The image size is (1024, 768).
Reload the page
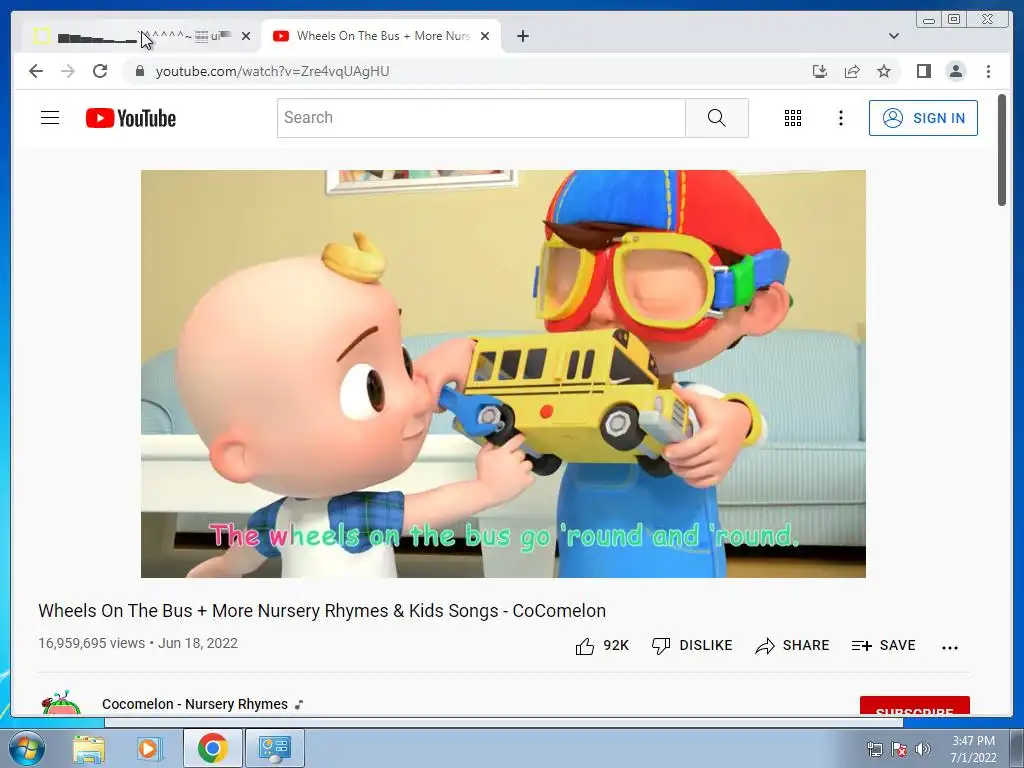click(x=100, y=71)
